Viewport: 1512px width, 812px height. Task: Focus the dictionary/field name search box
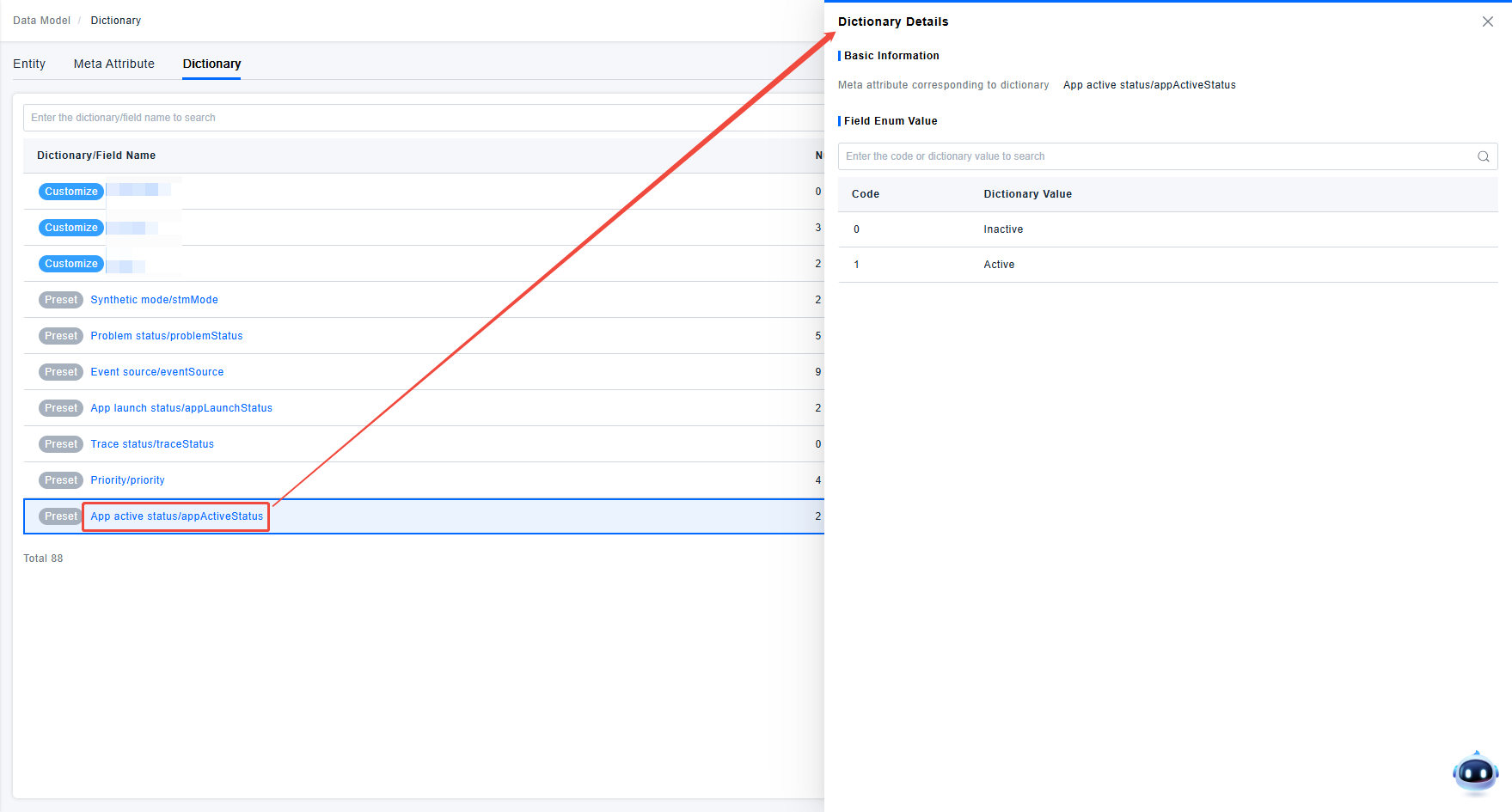421,118
